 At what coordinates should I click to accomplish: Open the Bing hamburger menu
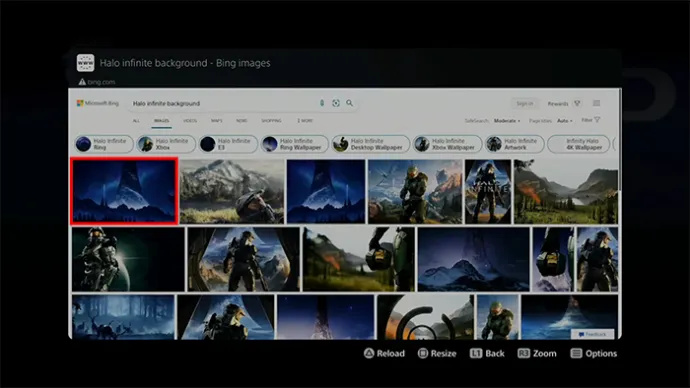coord(597,103)
